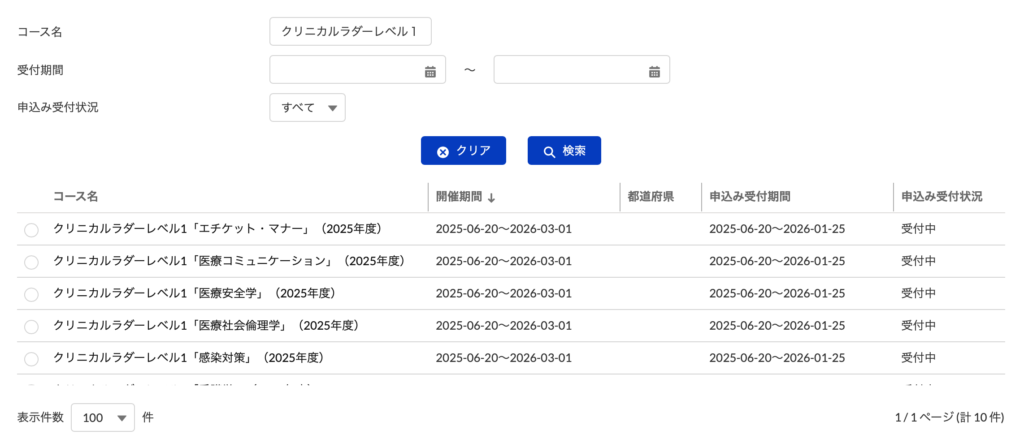Pick the「感染対策」course radio button
Viewport: 1024px width, 439px height.
pyautogui.click(x=31, y=358)
